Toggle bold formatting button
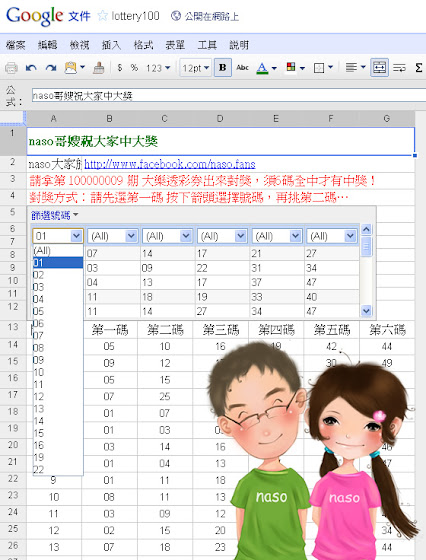Viewport: 426px width, 560px height. coord(222,68)
